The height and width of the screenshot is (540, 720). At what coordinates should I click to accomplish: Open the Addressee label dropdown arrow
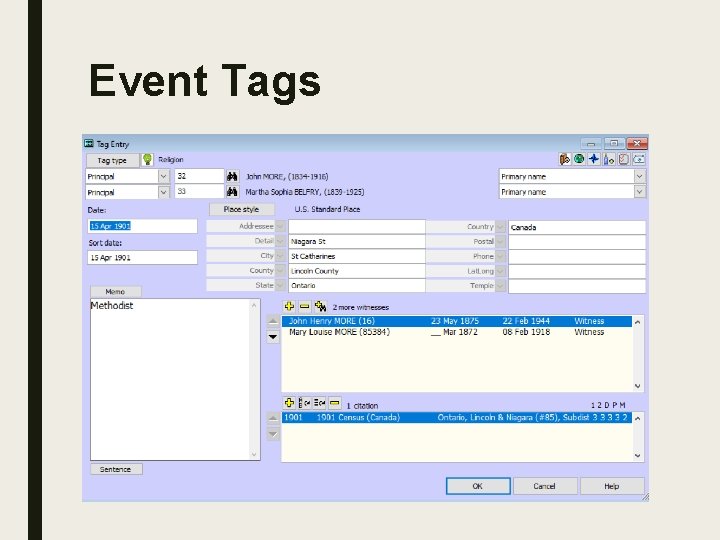[280, 226]
